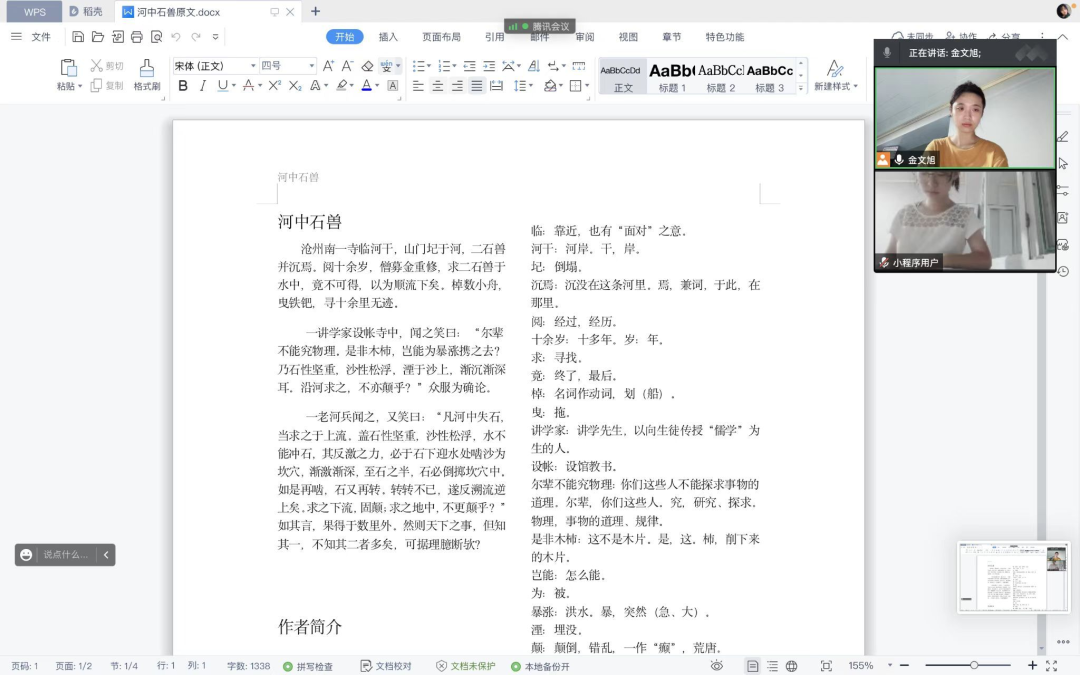1080x675 pixels.
Task: Toggle Align right paragraph button
Action: point(457,85)
